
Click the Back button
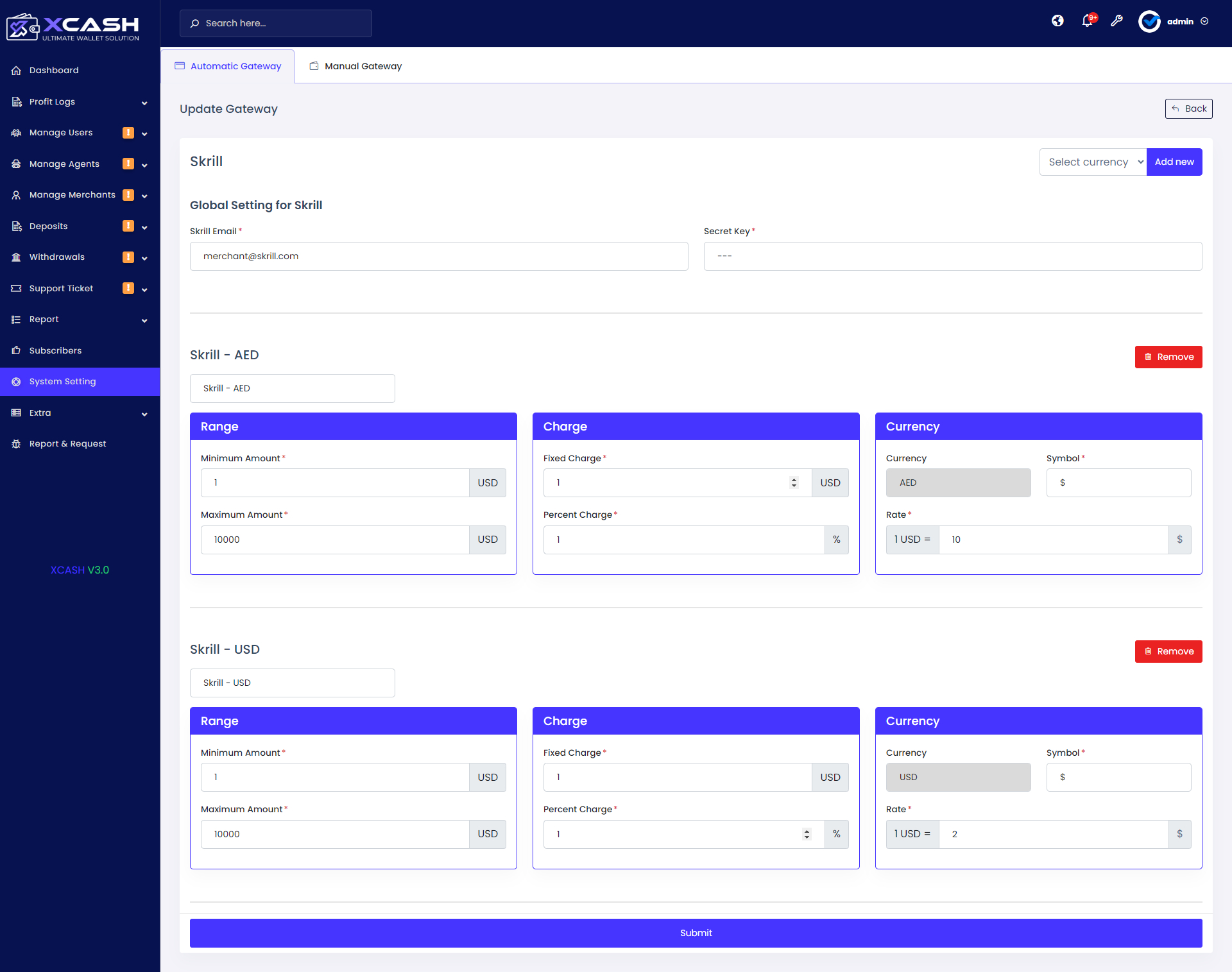coord(1188,109)
